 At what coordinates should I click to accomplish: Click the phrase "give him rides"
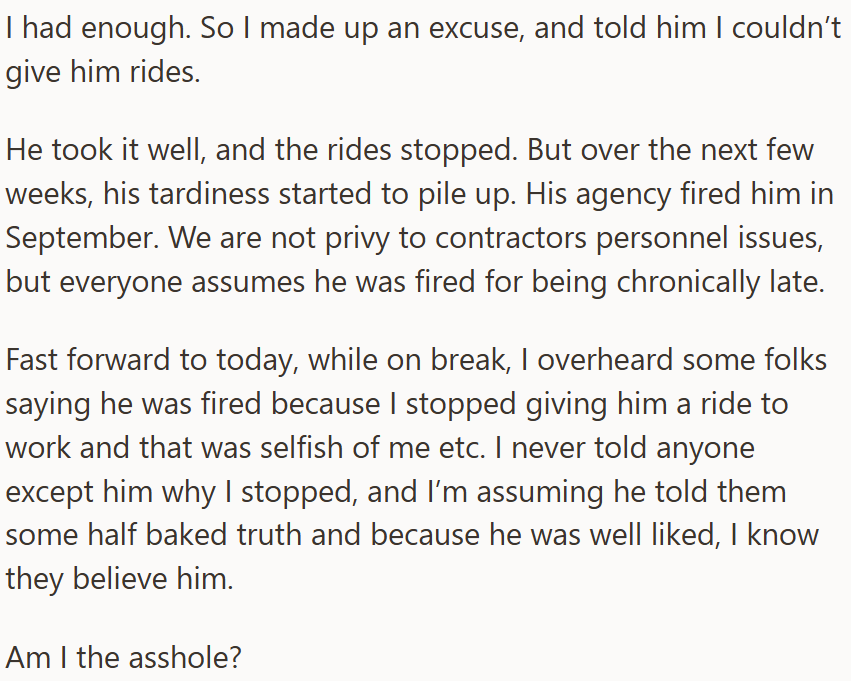click(x=102, y=73)
